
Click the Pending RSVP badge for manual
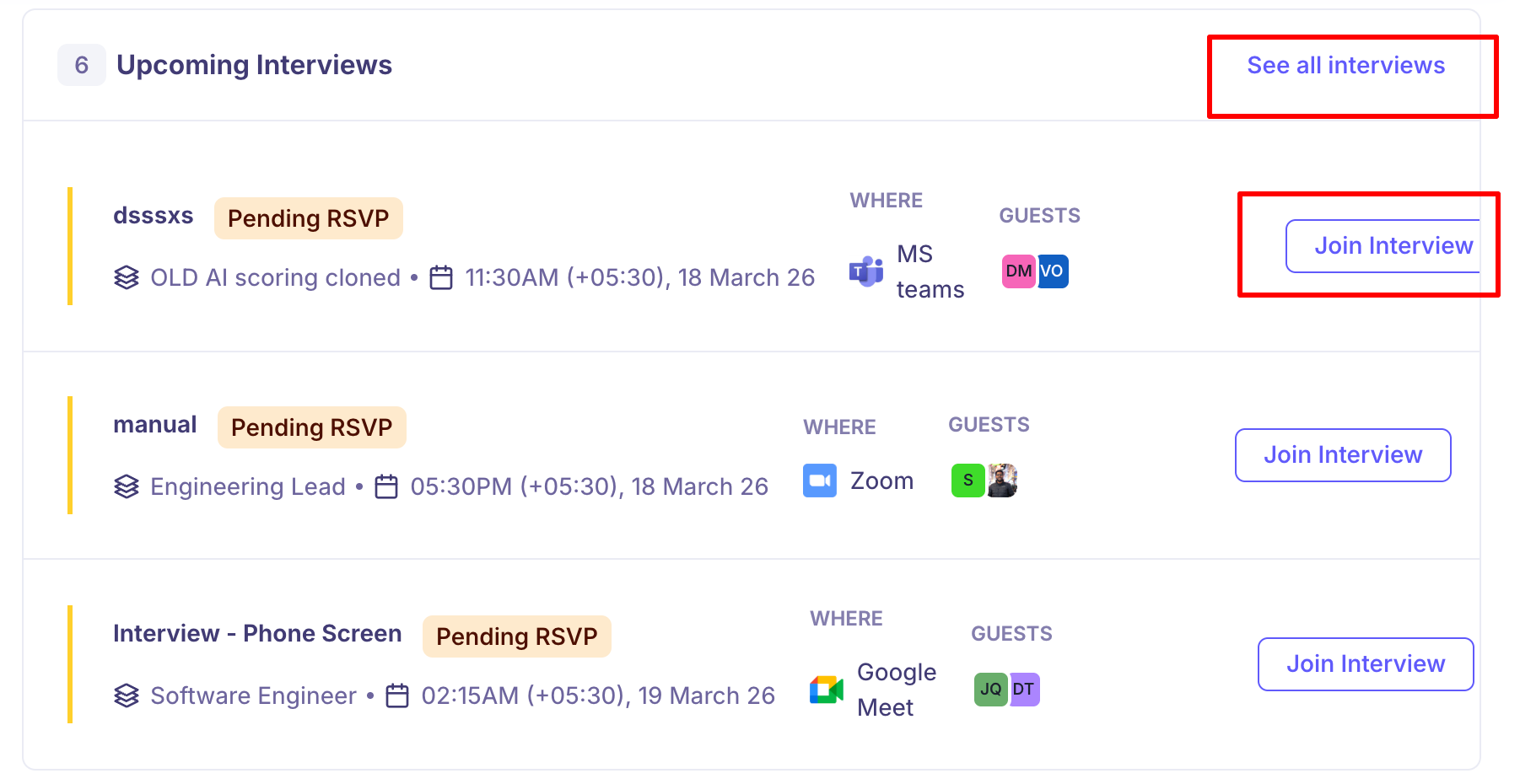[311, 427]
